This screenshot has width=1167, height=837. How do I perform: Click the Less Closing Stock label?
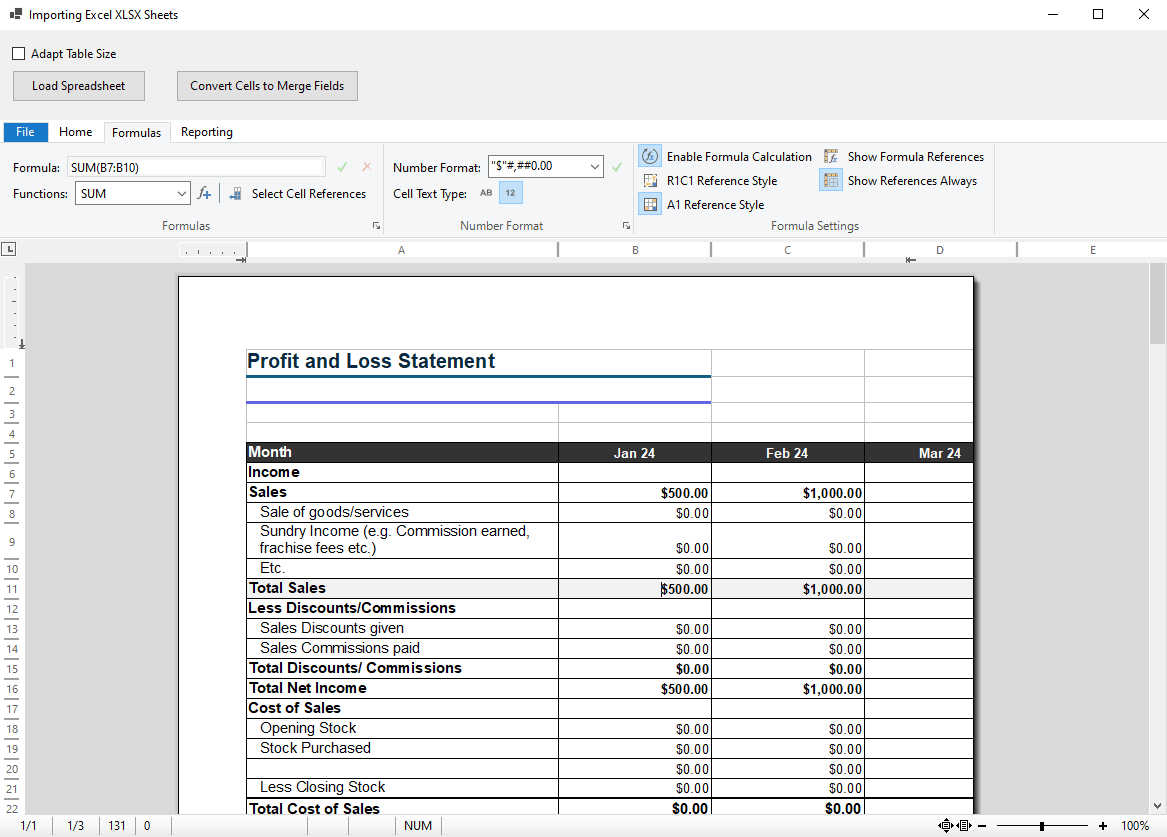pos(322,787)
